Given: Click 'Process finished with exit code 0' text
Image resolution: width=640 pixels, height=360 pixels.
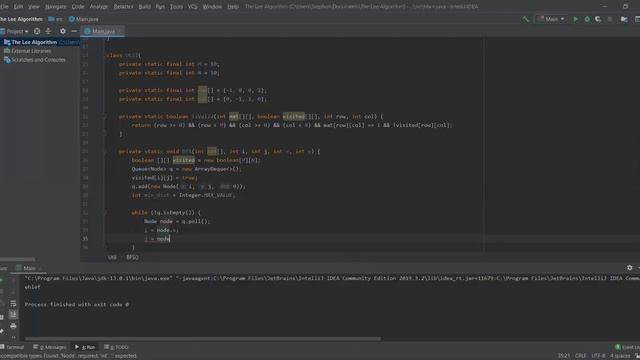Looking at the screenshot, I should [77, 304].
